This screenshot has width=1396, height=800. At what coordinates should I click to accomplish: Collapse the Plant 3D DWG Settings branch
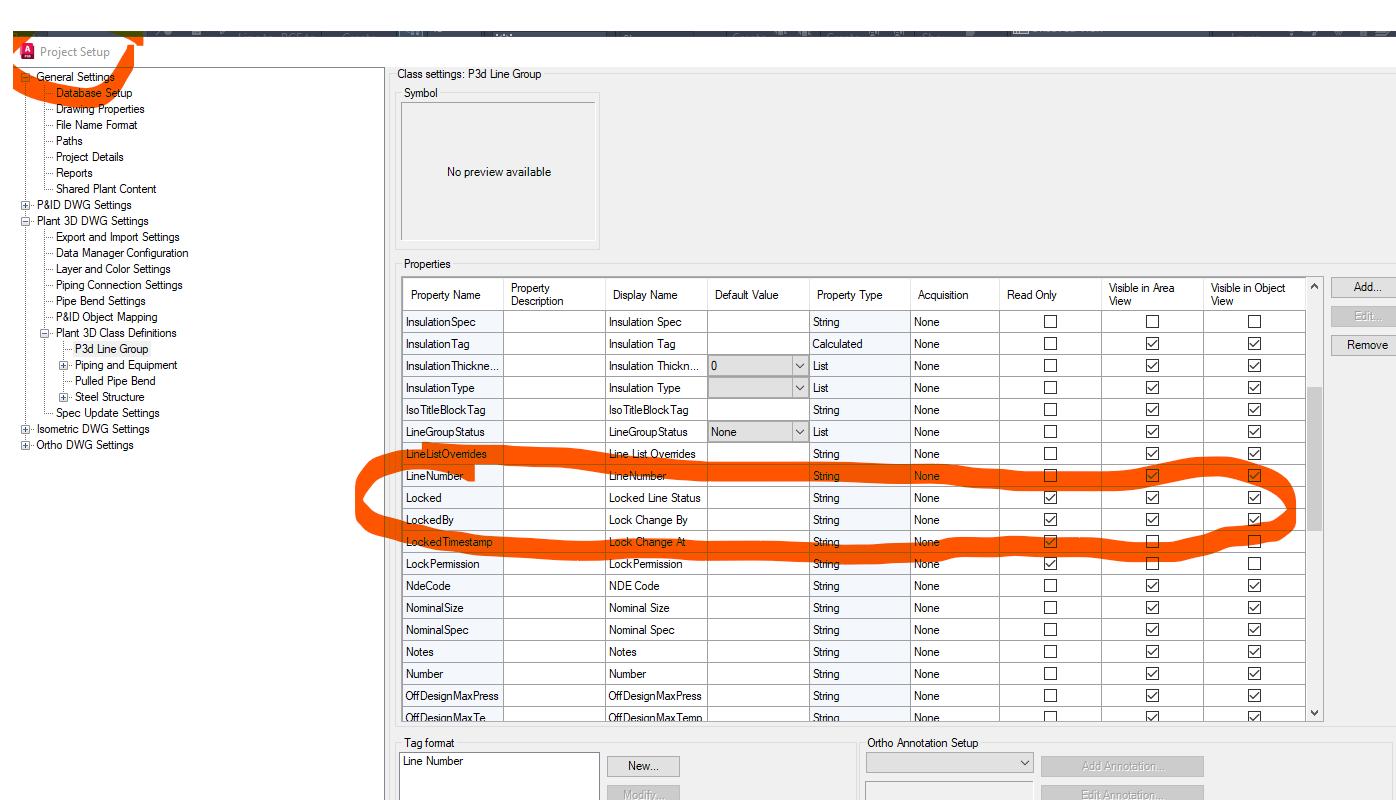tap(24, 220)
